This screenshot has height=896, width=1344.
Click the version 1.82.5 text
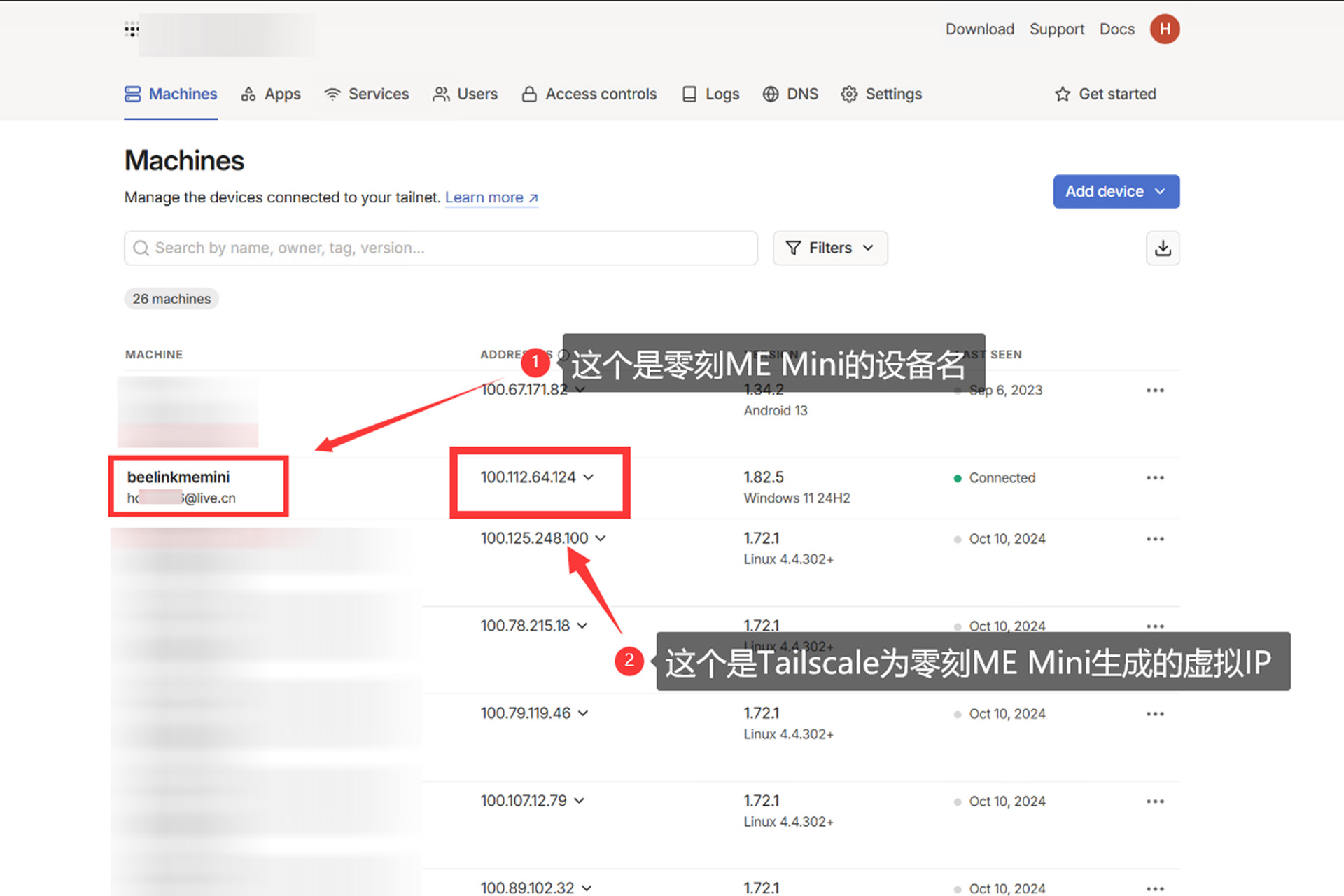[x=764, y=477]
